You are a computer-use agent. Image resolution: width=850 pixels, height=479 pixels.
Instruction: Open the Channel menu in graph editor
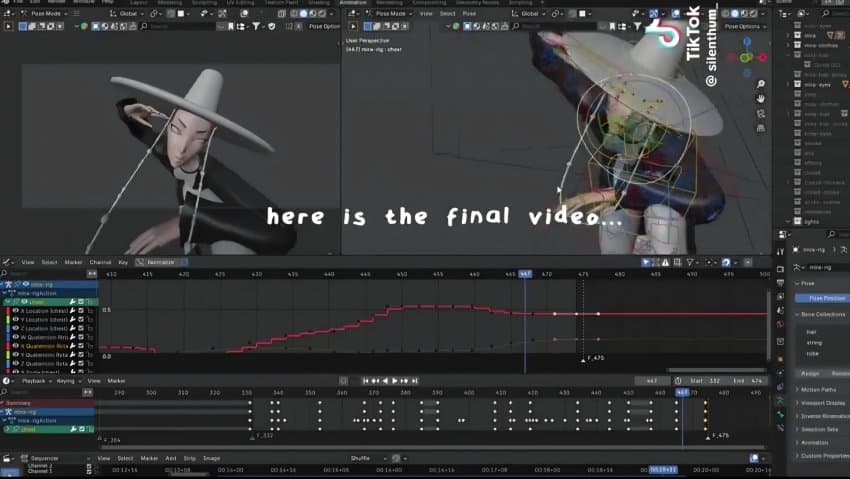(100, 262)
